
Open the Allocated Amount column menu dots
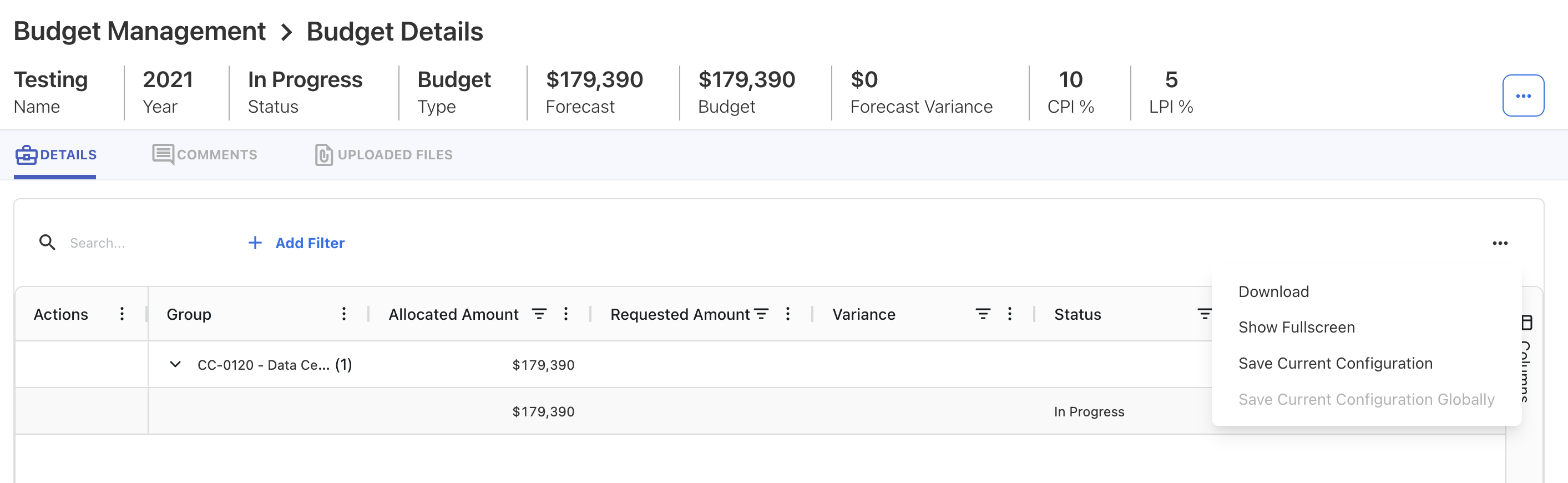565,314
